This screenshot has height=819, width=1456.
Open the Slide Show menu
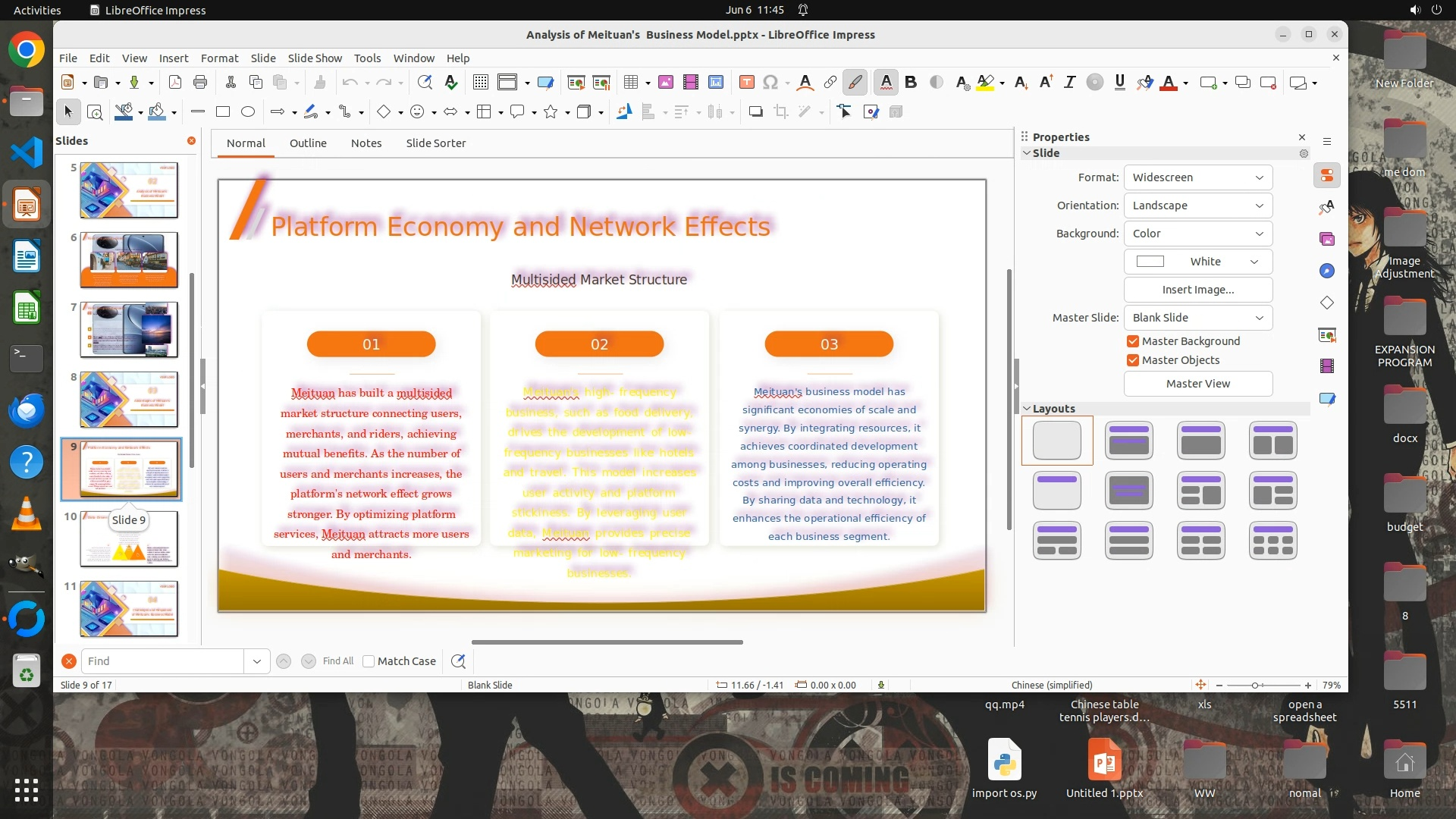click(x=314, y=58)
